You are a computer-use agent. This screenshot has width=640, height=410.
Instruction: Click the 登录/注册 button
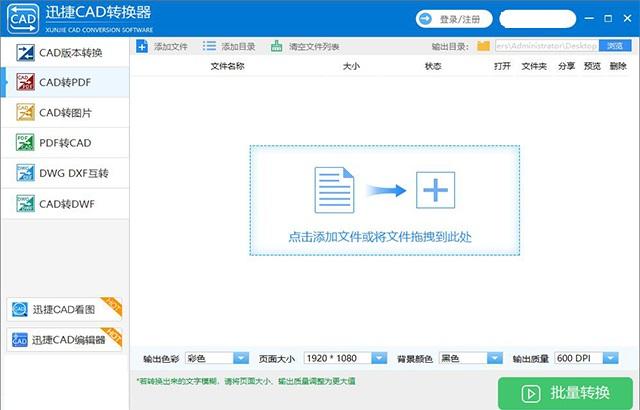(x=454, y=19)
